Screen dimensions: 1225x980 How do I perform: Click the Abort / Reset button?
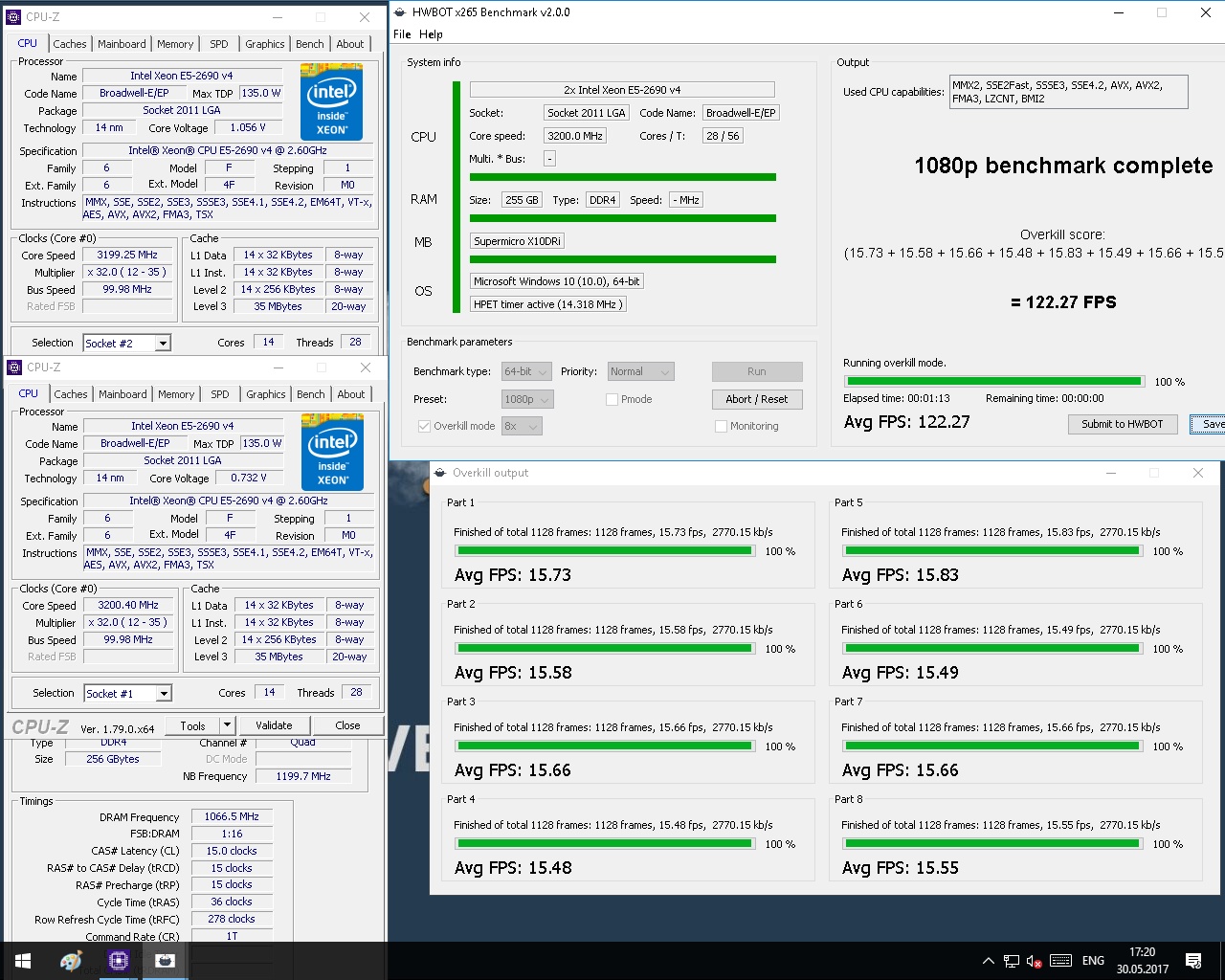[x=757, y=399]
